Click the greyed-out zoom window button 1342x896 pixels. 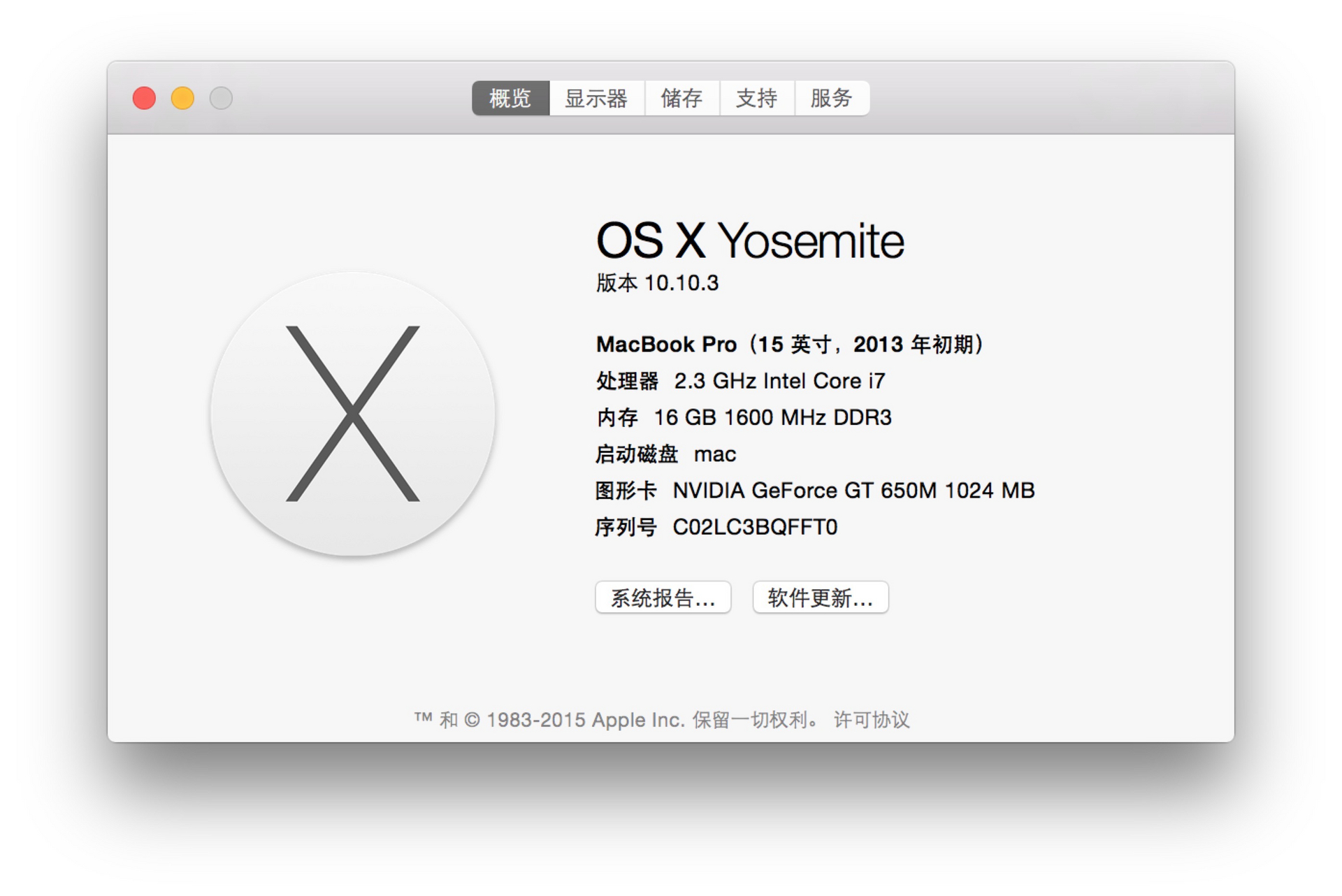[221, 98]
